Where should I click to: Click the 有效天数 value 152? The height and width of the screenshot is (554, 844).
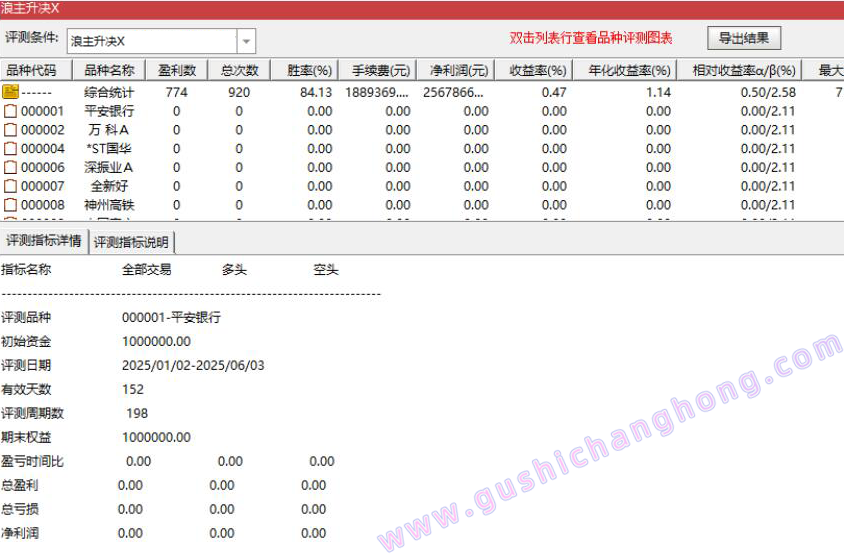click(133, 389)
